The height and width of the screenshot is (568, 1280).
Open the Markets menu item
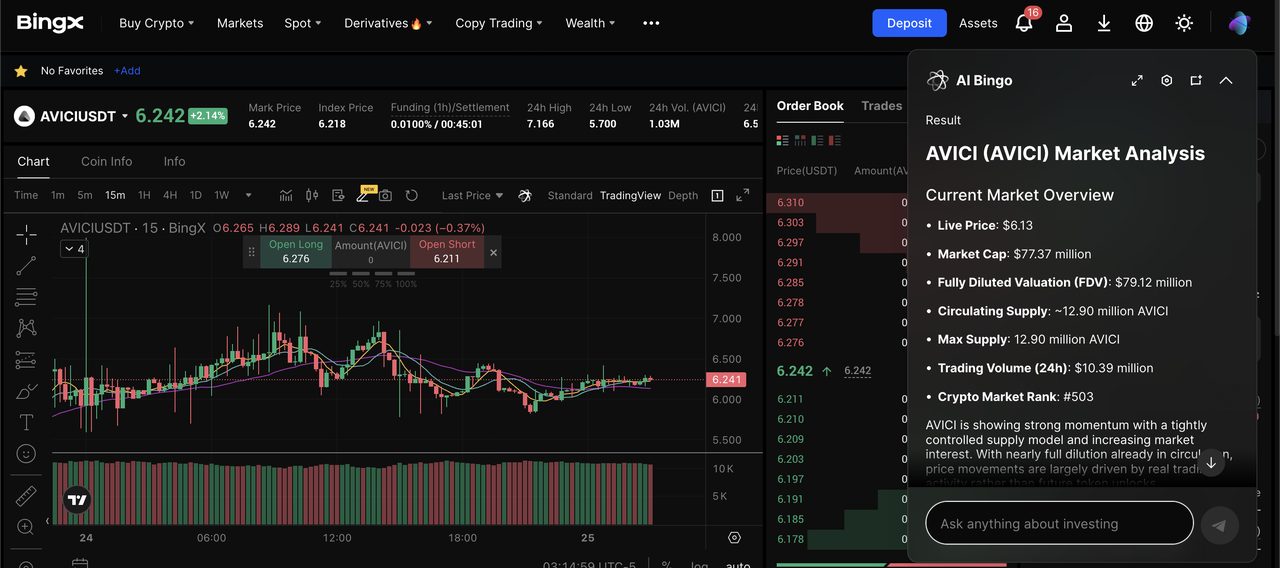coord(240,23)
